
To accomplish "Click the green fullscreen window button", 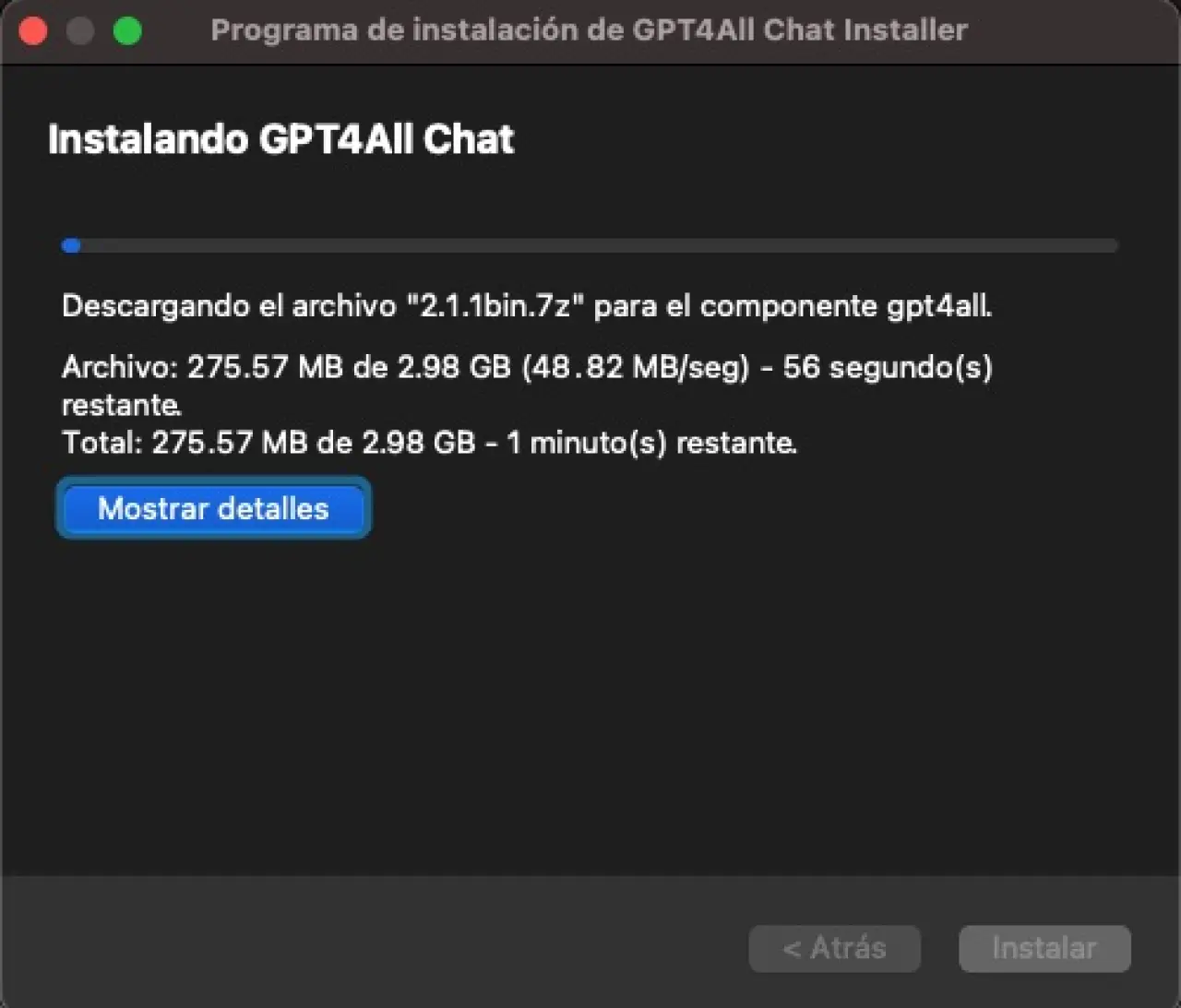I will tap(127, 31).
